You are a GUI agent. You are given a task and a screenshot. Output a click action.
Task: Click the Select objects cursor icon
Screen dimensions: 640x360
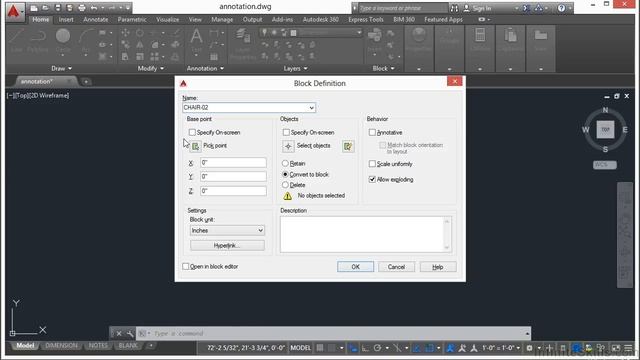click(x=288, y=146)
